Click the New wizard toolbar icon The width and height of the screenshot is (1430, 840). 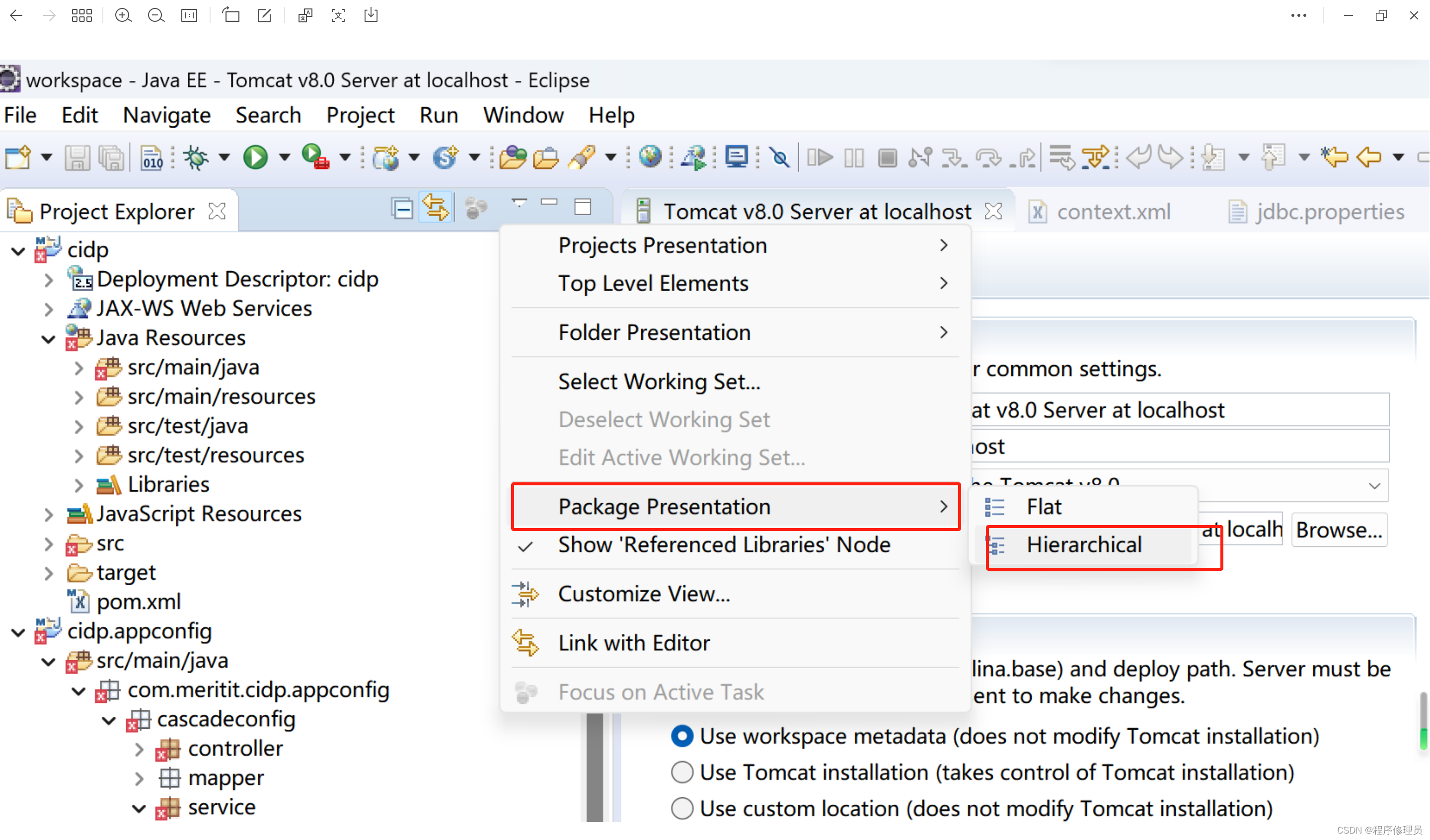pyautogui.click(x=18, y=158)
